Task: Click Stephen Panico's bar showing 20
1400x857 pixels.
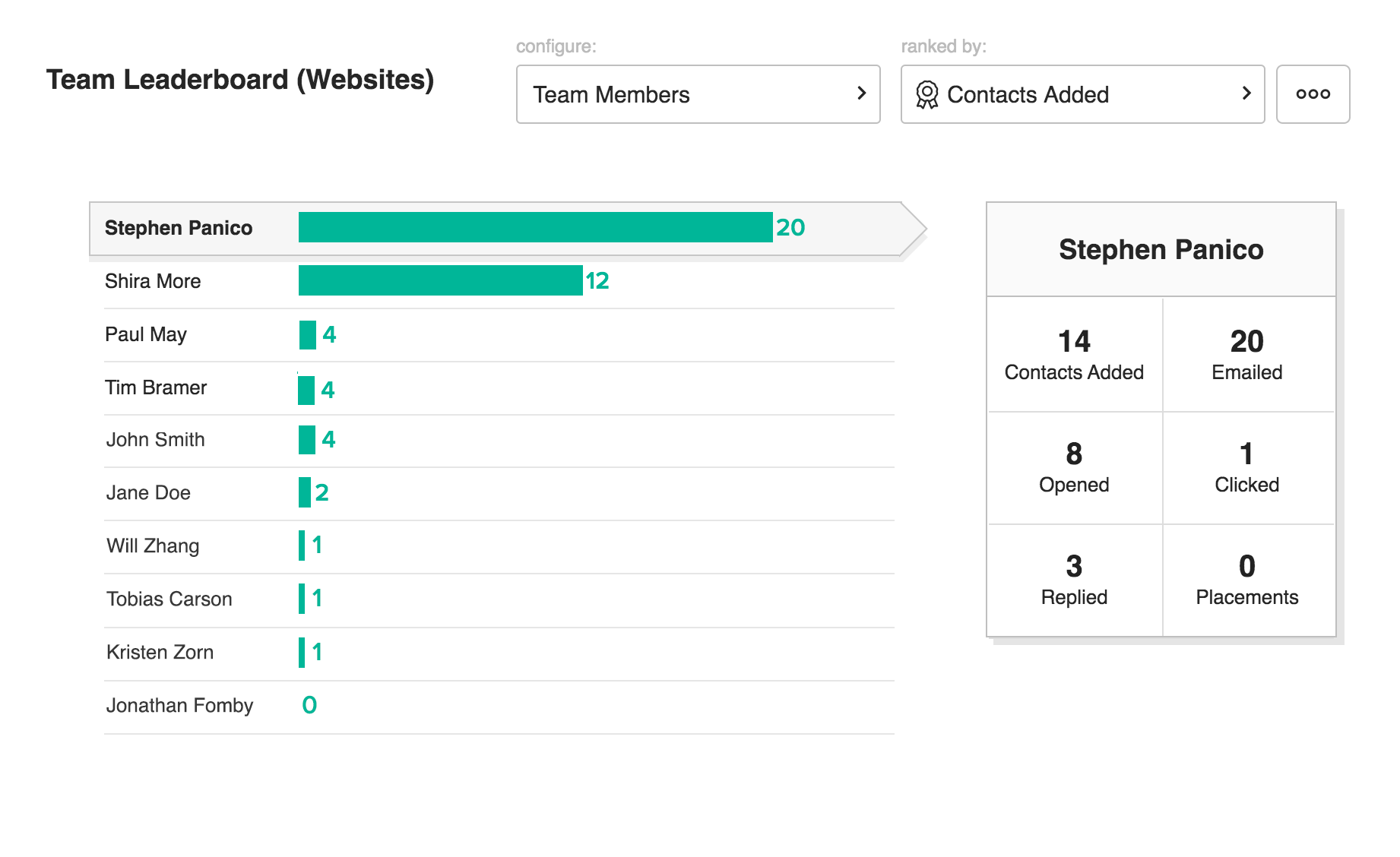Action: 535,227
